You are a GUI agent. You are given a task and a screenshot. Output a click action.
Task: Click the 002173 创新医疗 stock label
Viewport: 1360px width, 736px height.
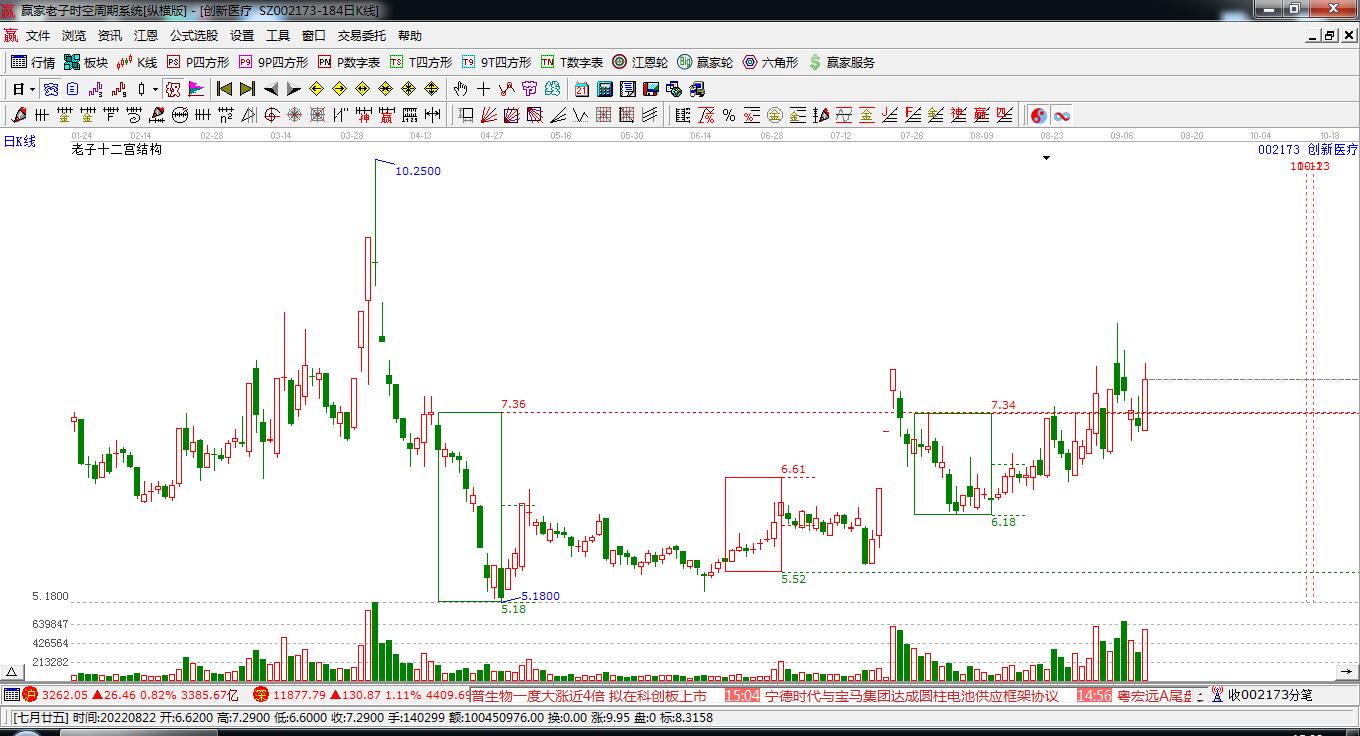pyautogui.click(x=1308, y=149)
